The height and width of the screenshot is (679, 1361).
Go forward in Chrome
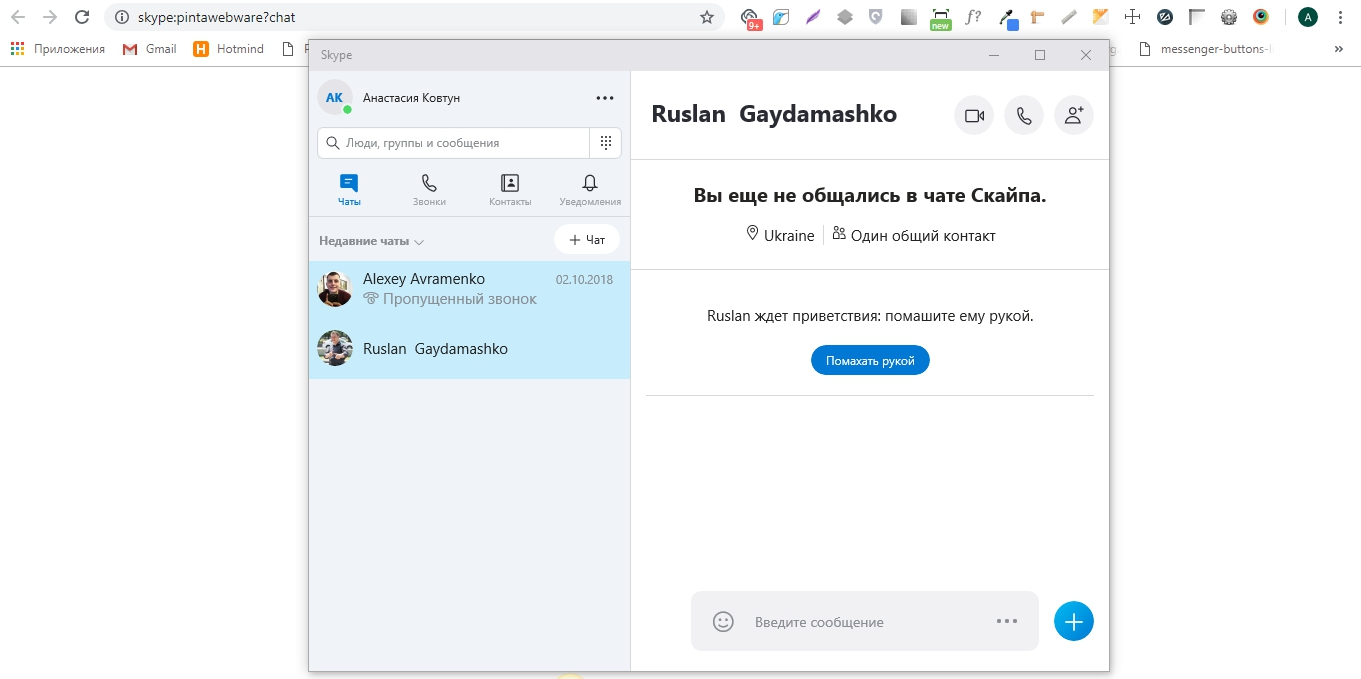(50, 17)
